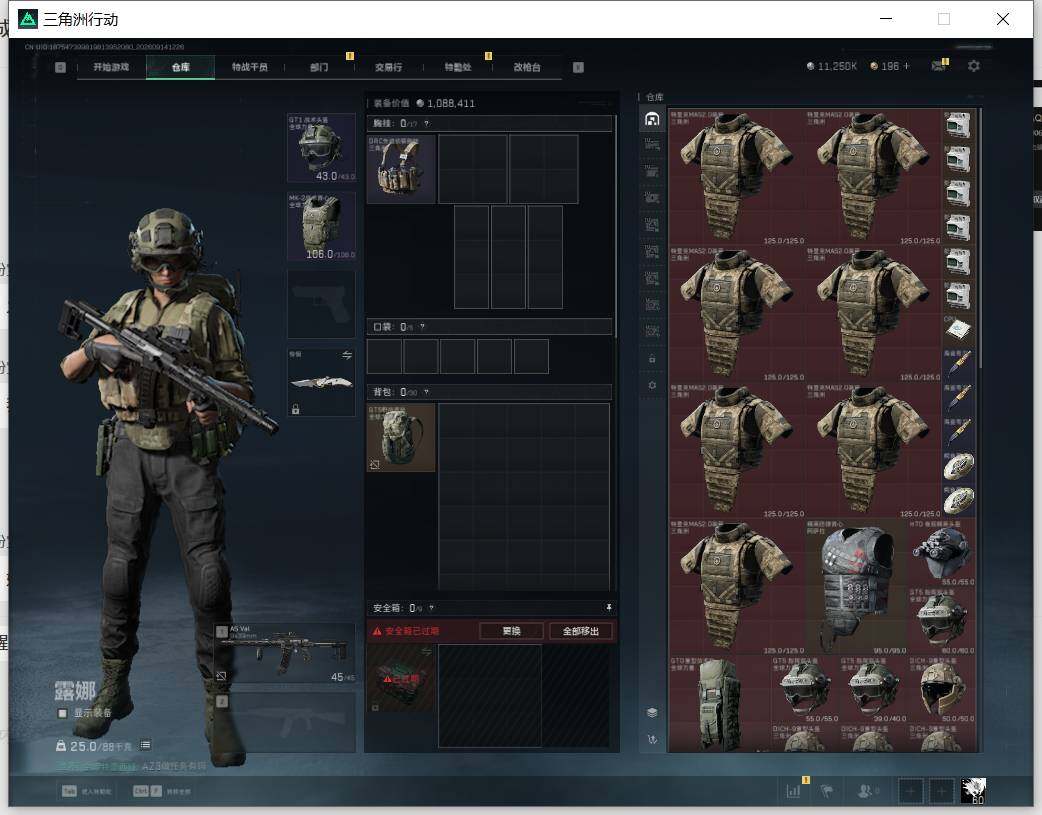
Task: Switch to the 开始游戏 tab
Action: [x=111, y=67]
